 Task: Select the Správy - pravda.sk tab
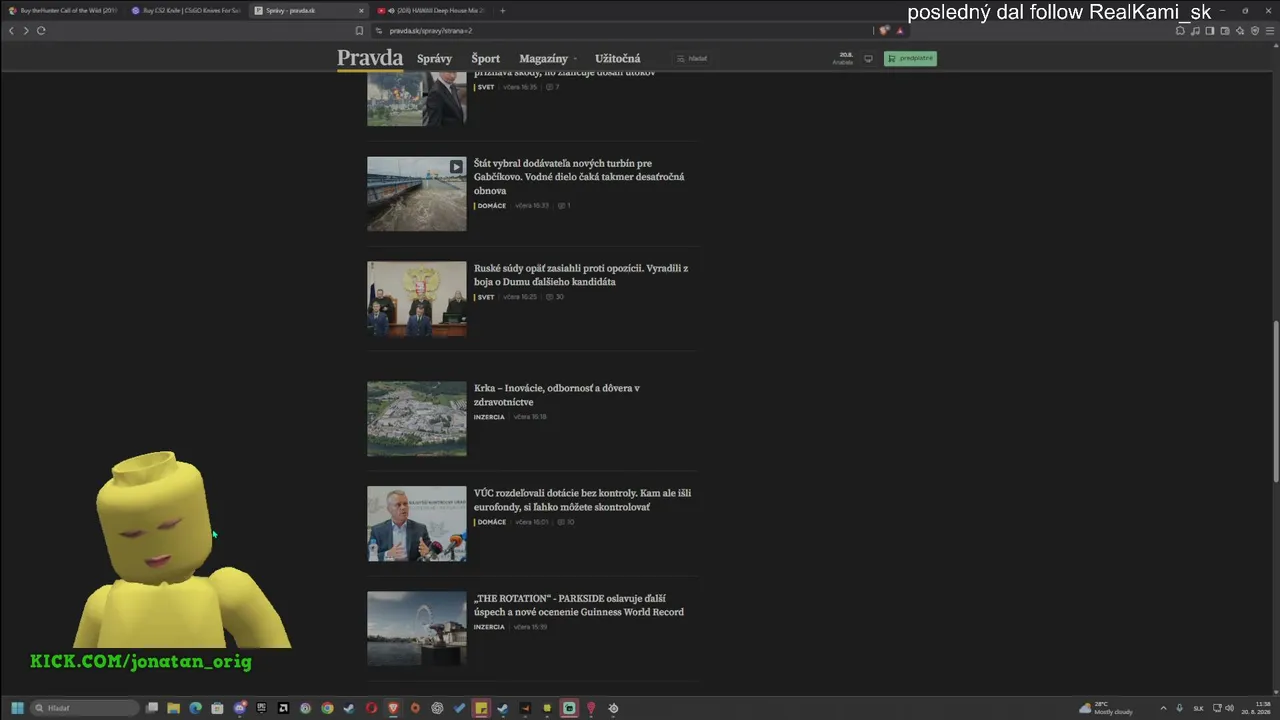tap(308, 11)
